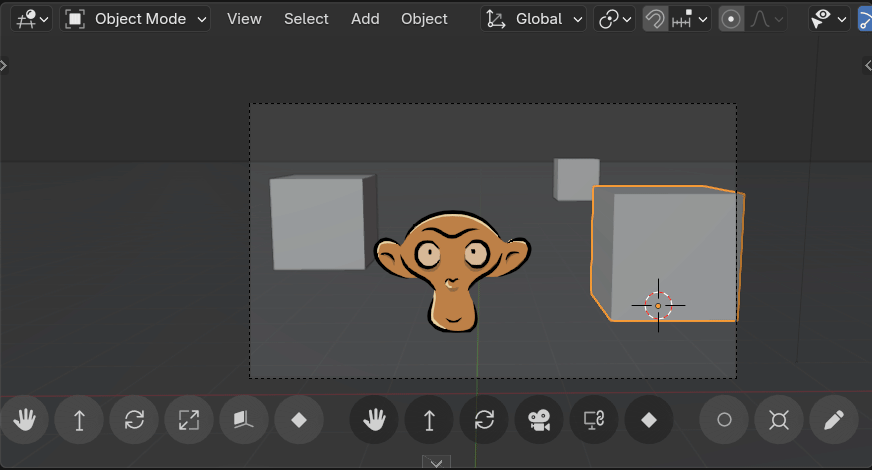Click the up-arrow icon in the dark middle group
Image resolution: width=872 pixels, height=470 pixels.
(429, 419)
